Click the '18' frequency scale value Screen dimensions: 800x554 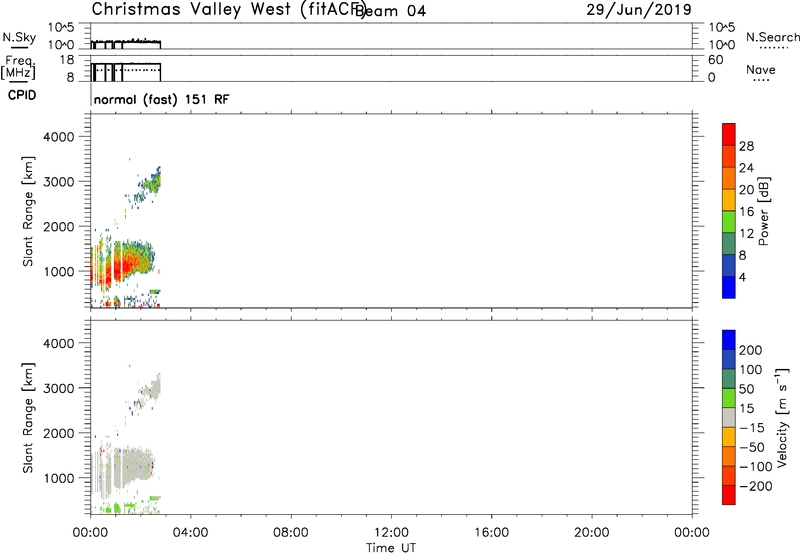coord(66,60)
